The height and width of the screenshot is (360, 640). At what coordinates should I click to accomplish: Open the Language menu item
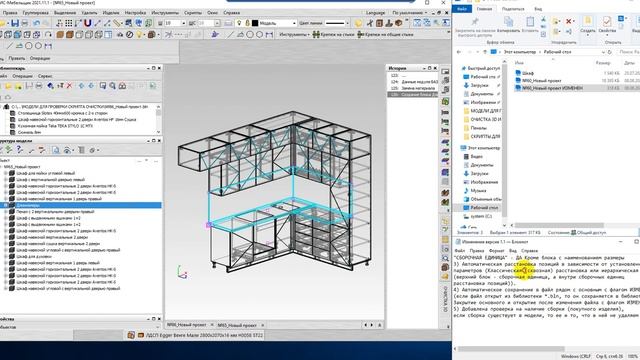pyautogui.click(x=375, y=13)
